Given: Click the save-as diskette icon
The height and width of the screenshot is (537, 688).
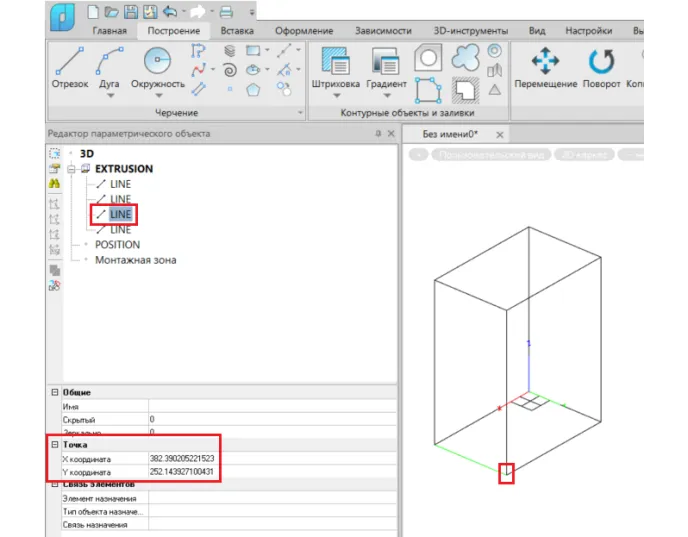Looking at the screenshot, I should pyautogui.click(x=150, y=12).
